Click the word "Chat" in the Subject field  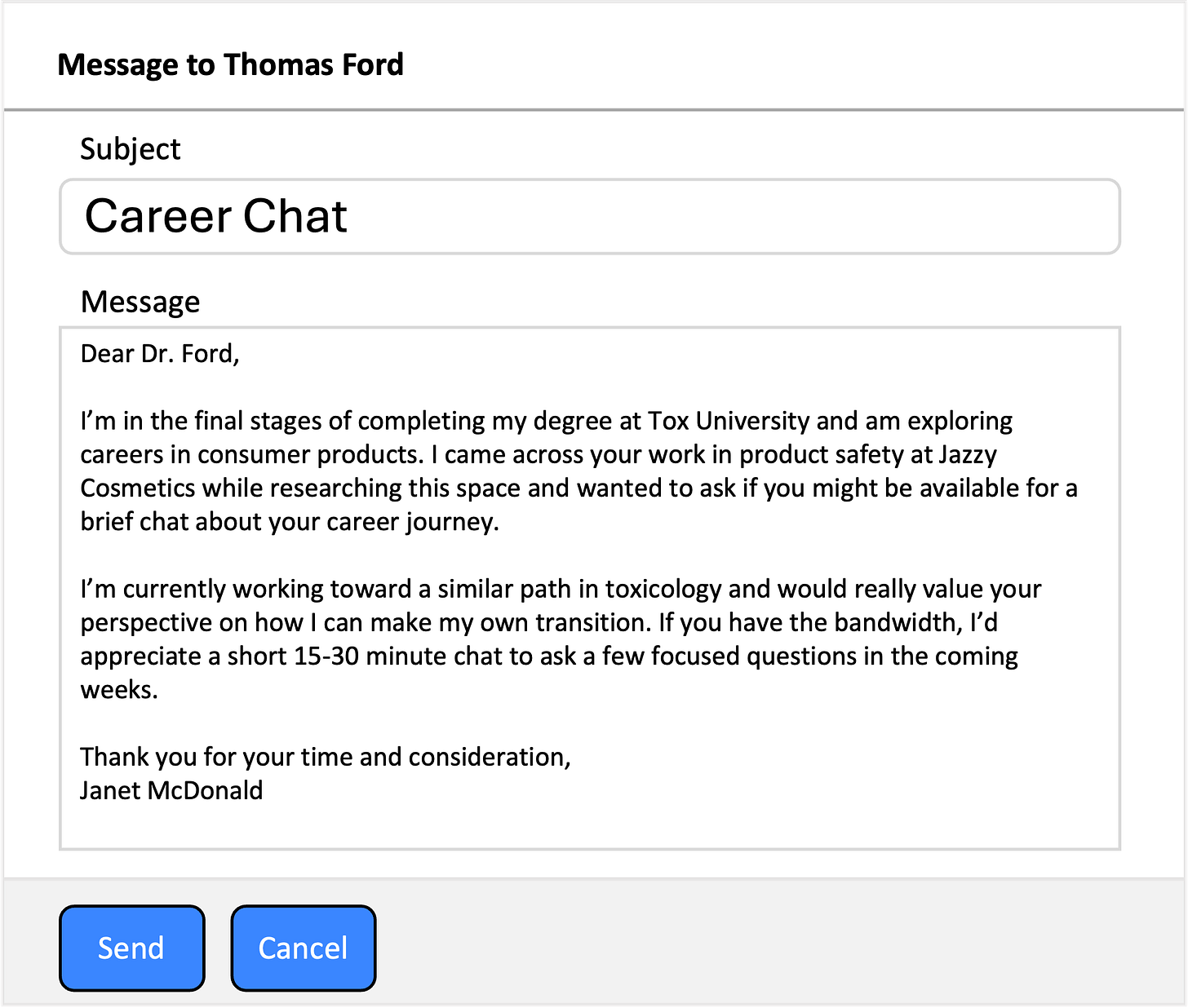(x=295, y=216)
